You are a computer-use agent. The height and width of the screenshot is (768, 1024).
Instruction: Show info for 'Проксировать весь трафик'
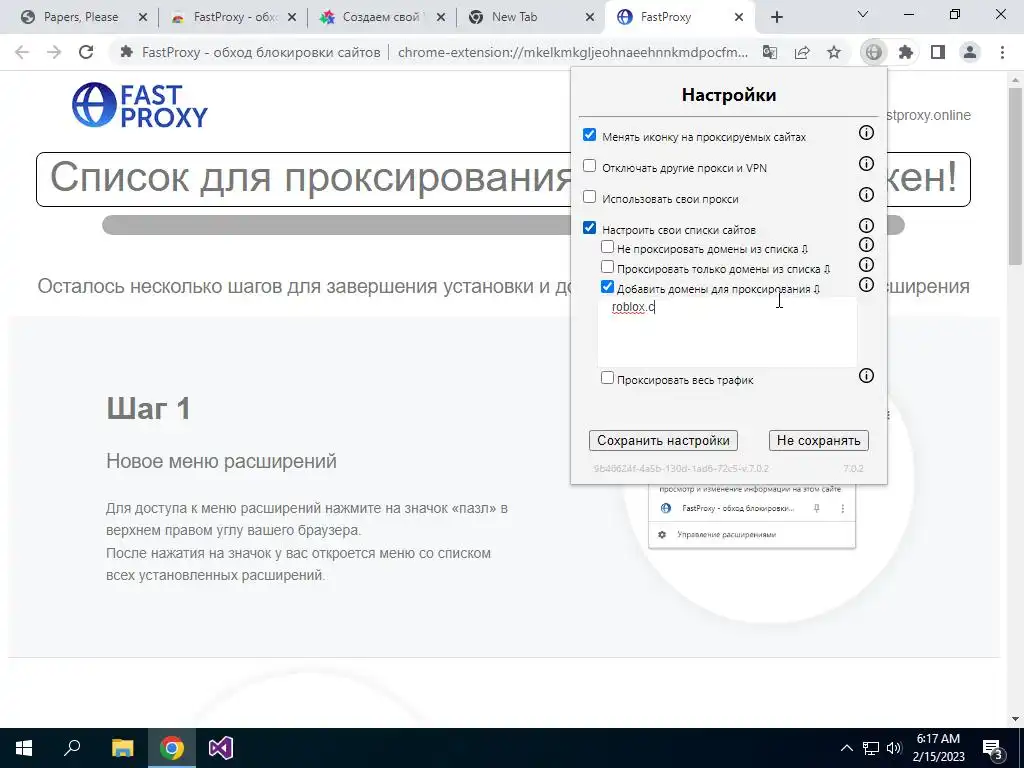[866, 376]
